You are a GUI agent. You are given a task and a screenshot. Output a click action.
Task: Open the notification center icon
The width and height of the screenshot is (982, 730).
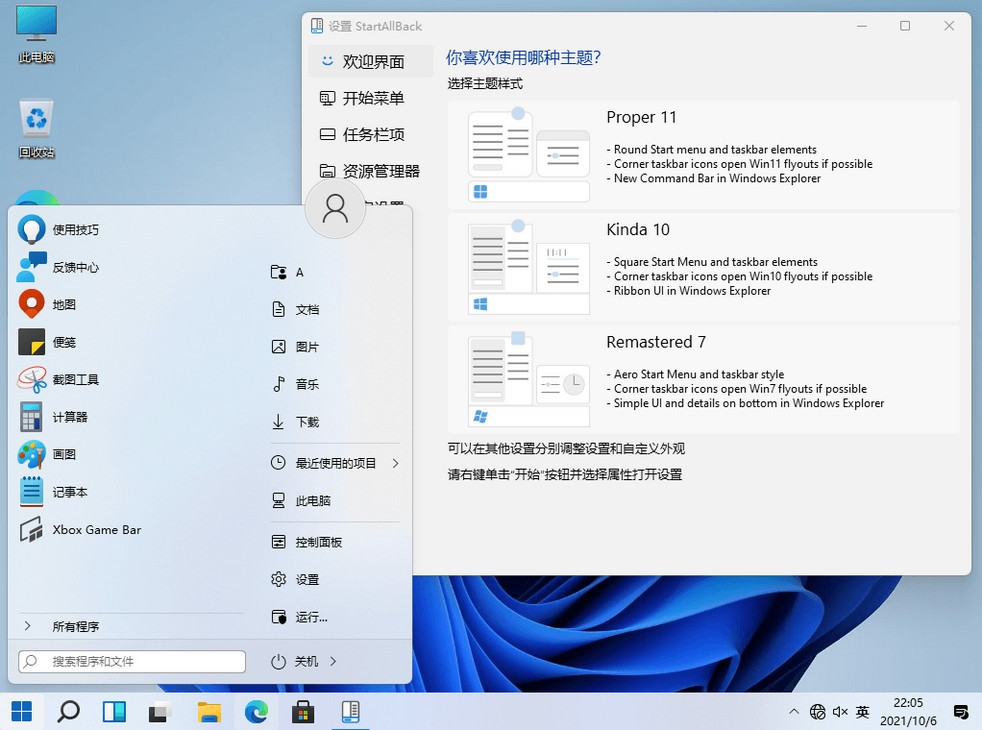960,711
